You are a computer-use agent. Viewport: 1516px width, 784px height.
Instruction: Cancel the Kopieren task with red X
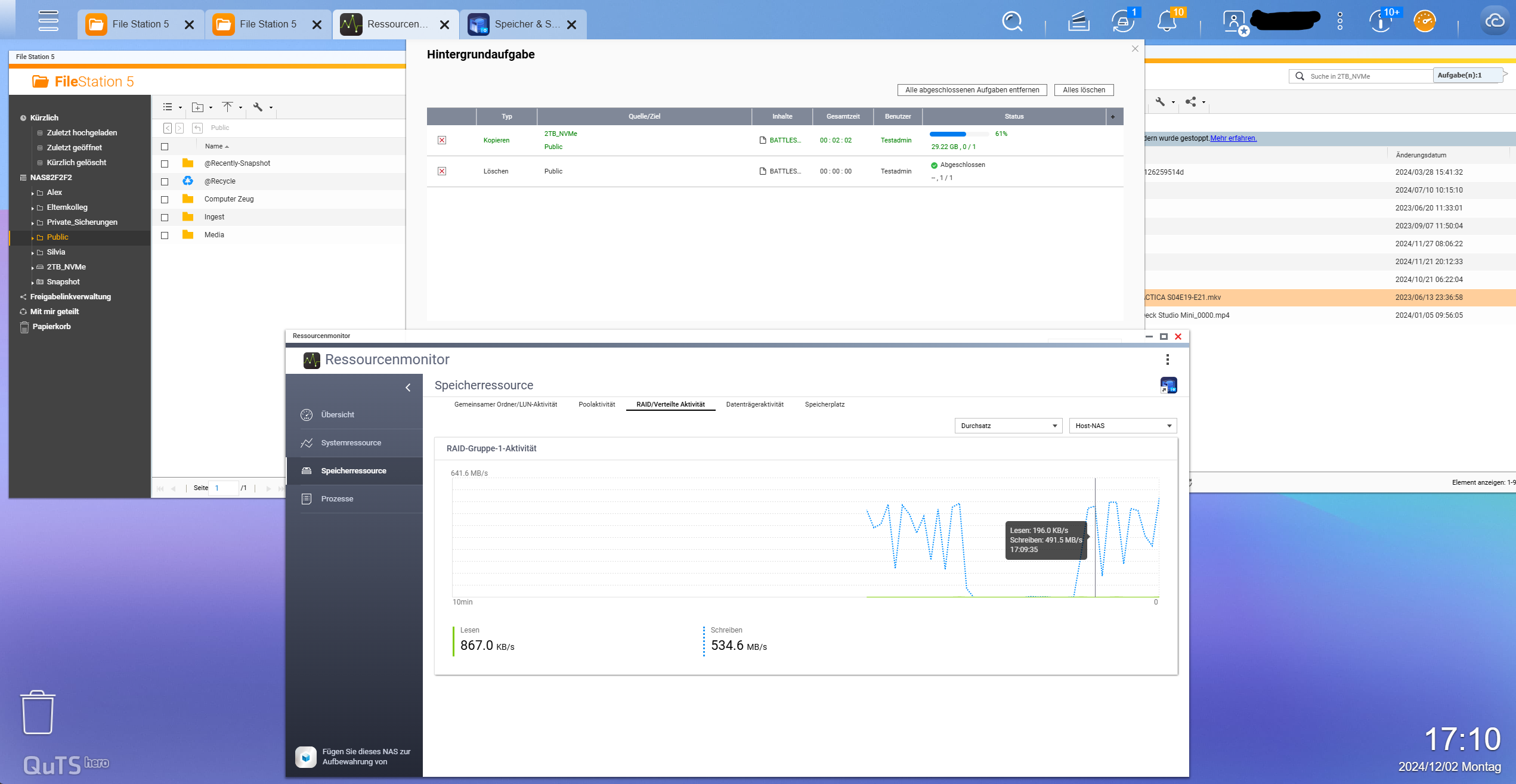click(442, 140)
